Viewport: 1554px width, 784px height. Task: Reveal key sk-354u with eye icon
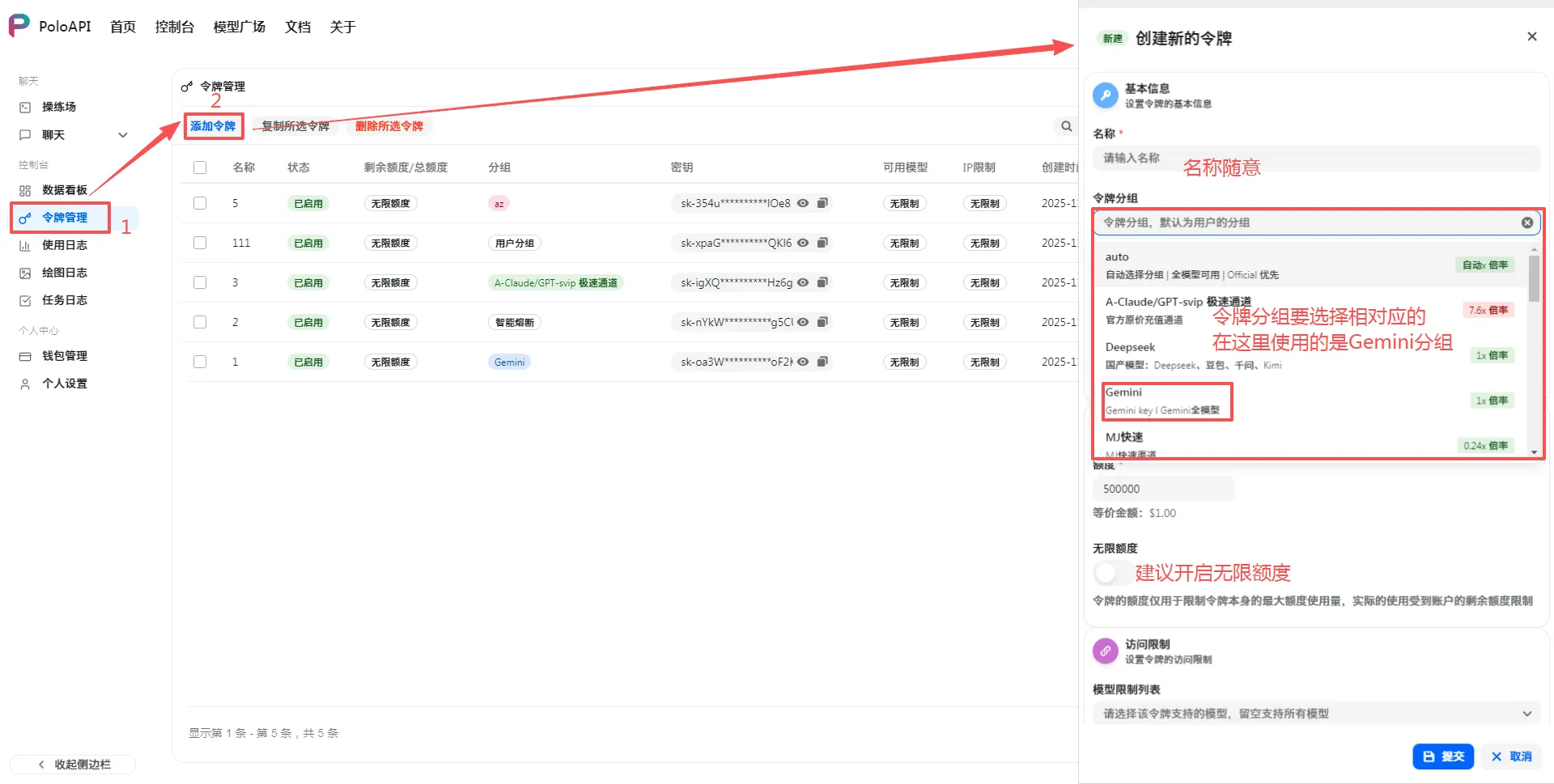pyautogui.click(x=803, y=203)
